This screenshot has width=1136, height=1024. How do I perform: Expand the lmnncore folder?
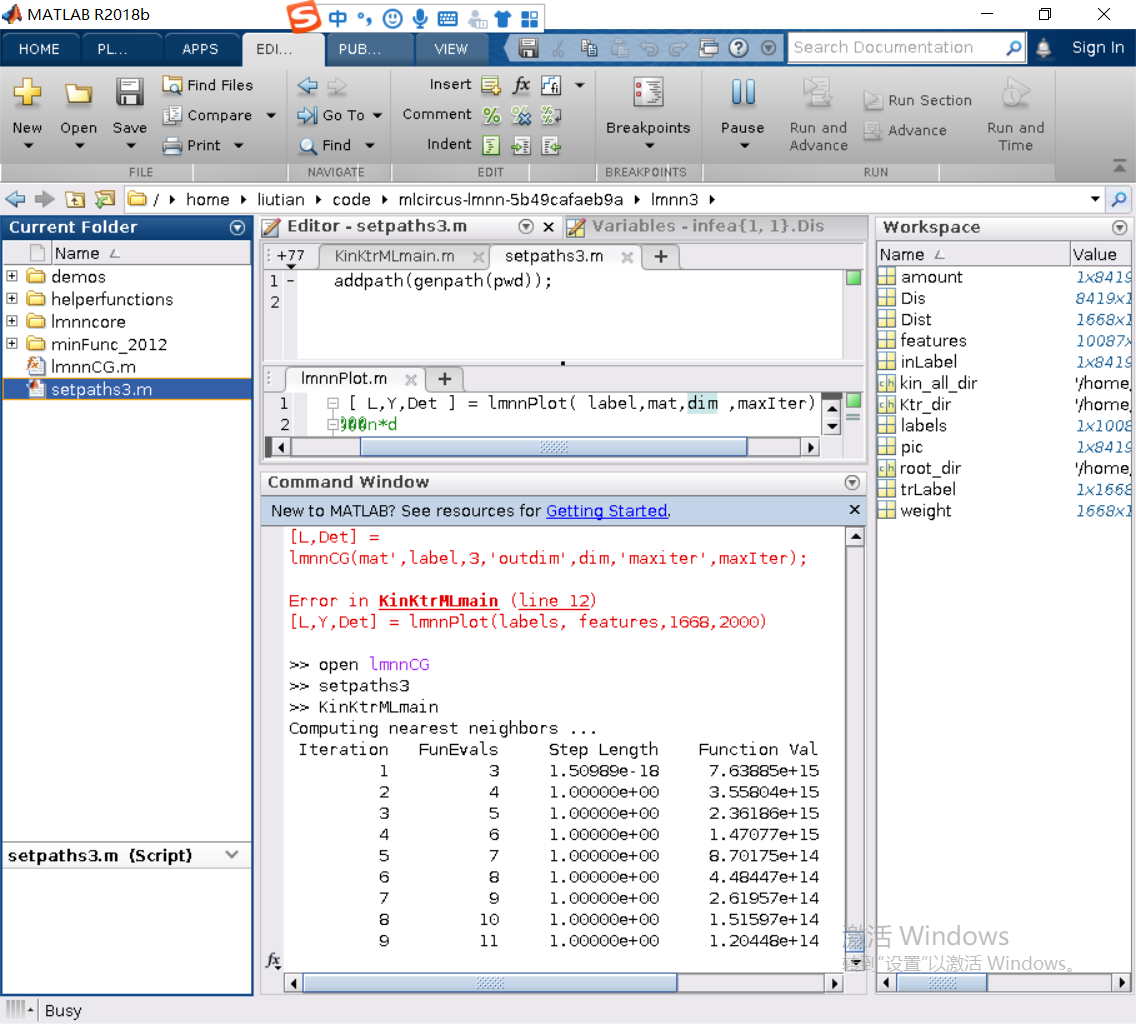tap(12, 321)
